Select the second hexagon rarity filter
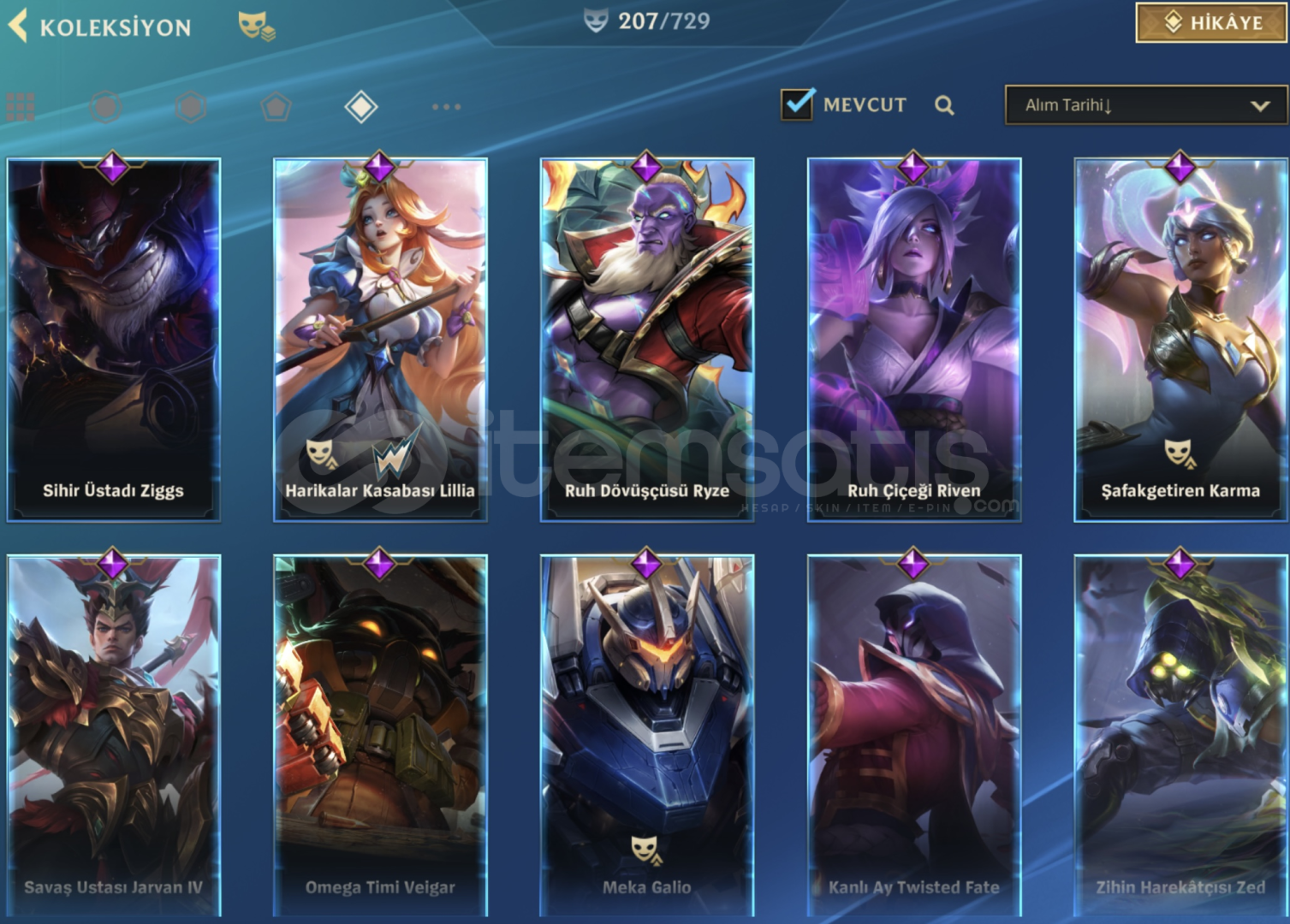1290x924 pixels. click(190, 107)
